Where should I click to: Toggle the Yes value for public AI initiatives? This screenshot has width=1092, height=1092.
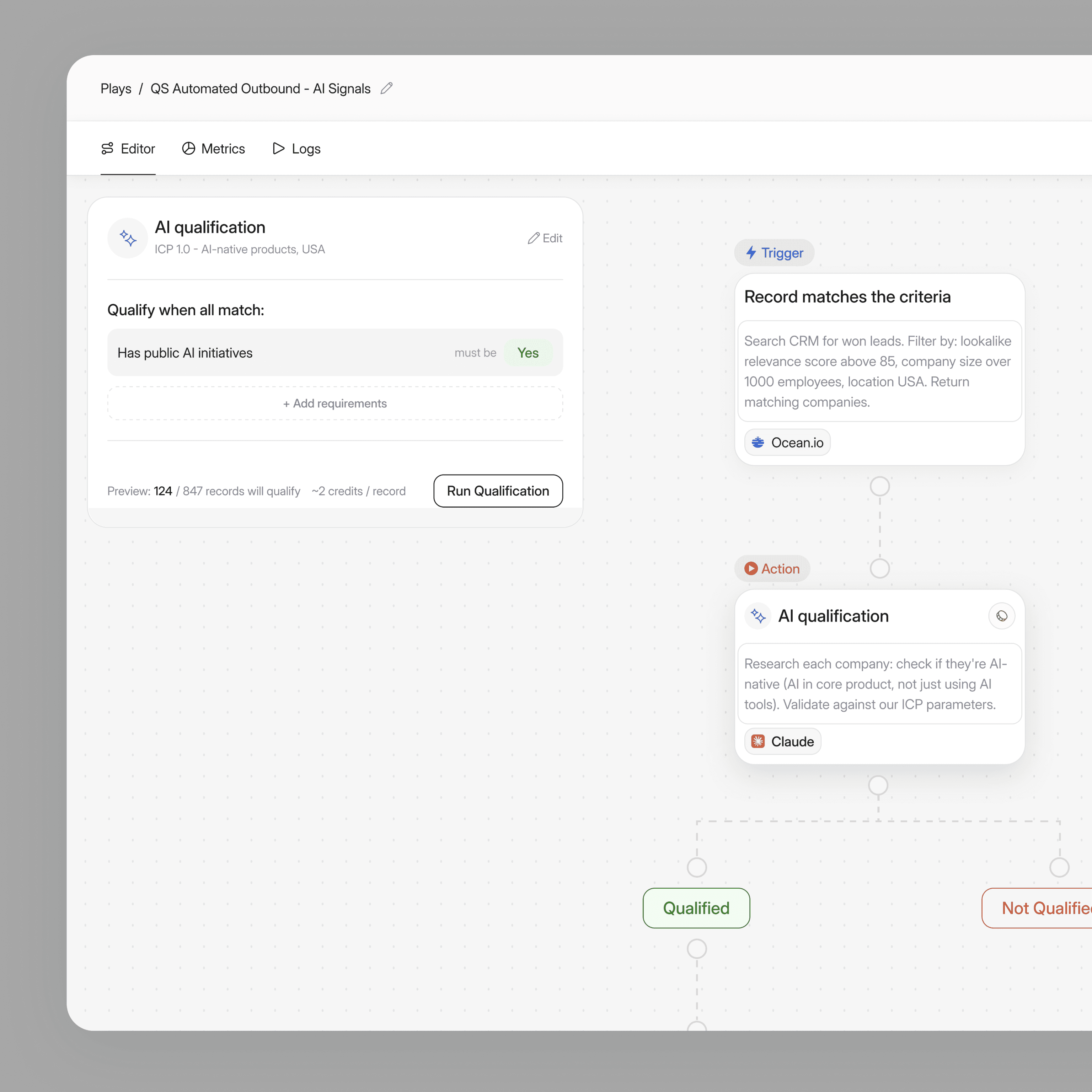coord(528,353)
